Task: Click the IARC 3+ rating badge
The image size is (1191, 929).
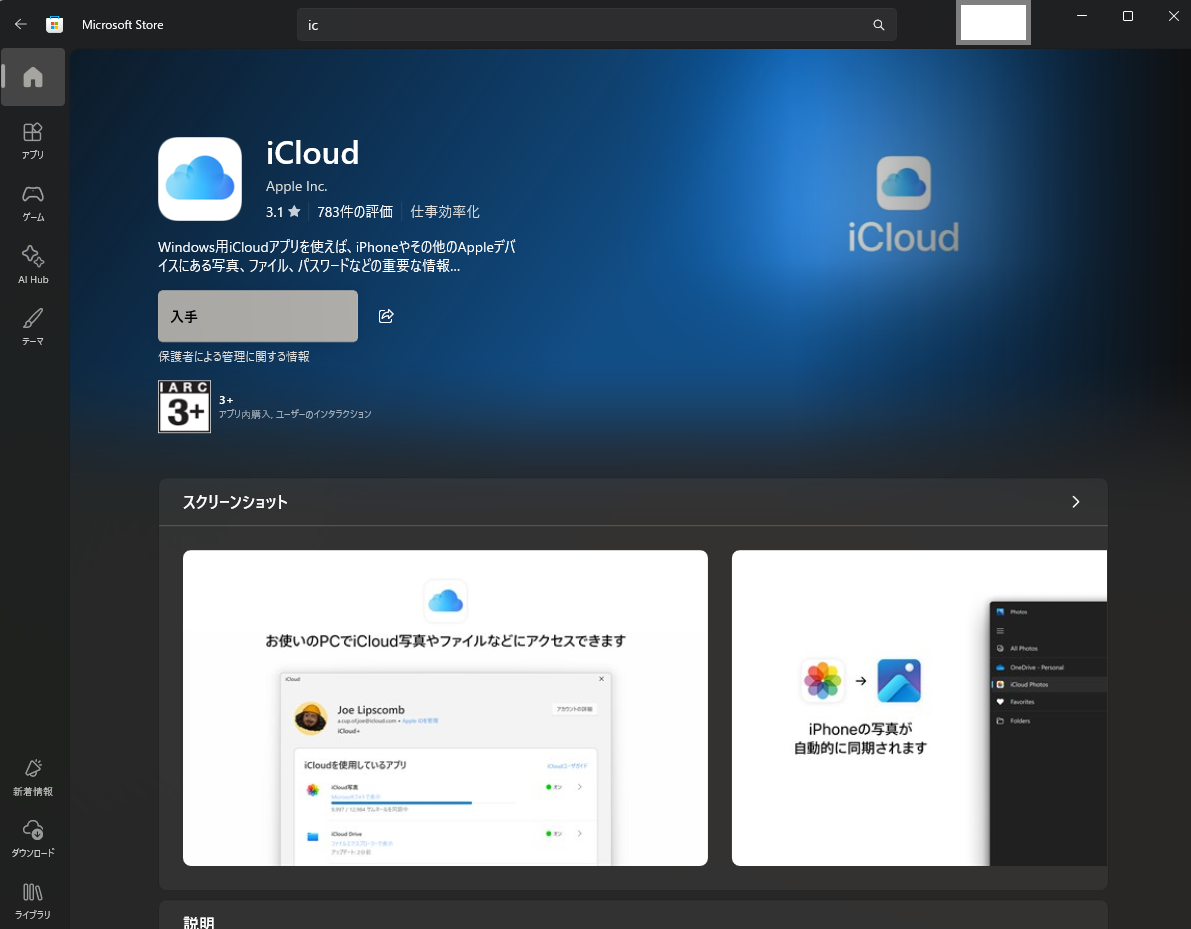Action: 185,406
